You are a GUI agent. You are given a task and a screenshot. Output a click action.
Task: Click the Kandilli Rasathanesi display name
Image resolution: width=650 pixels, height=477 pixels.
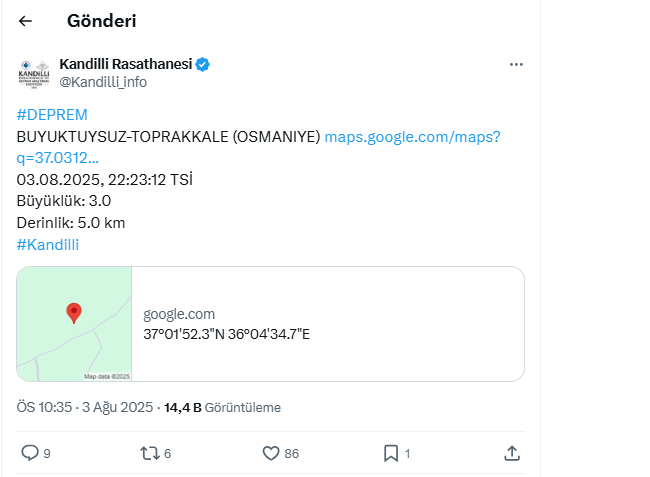tap(126, 64)
